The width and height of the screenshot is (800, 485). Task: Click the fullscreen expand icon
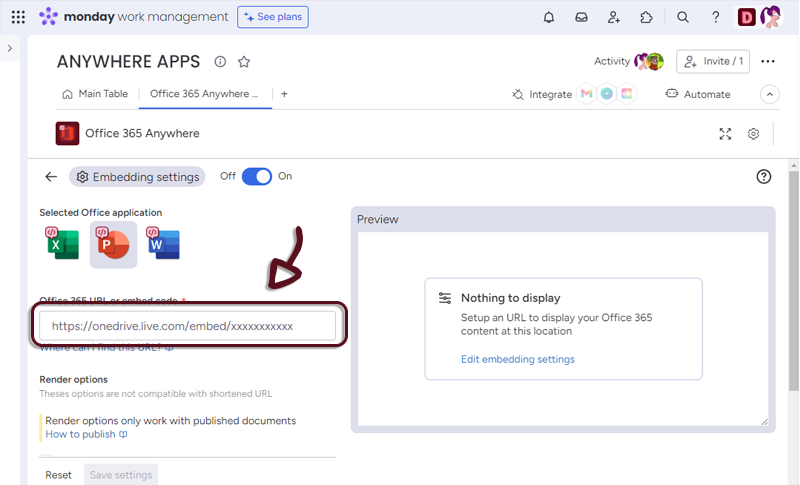(x=726, y=134)
